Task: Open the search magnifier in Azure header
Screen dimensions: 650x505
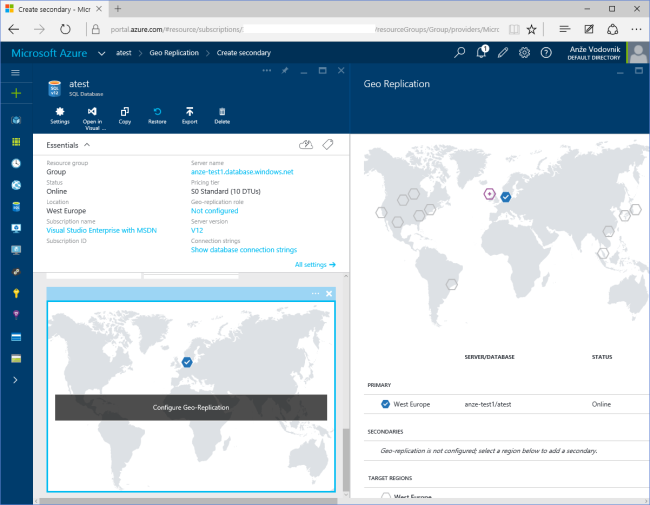Action: [x=459, y=53]
